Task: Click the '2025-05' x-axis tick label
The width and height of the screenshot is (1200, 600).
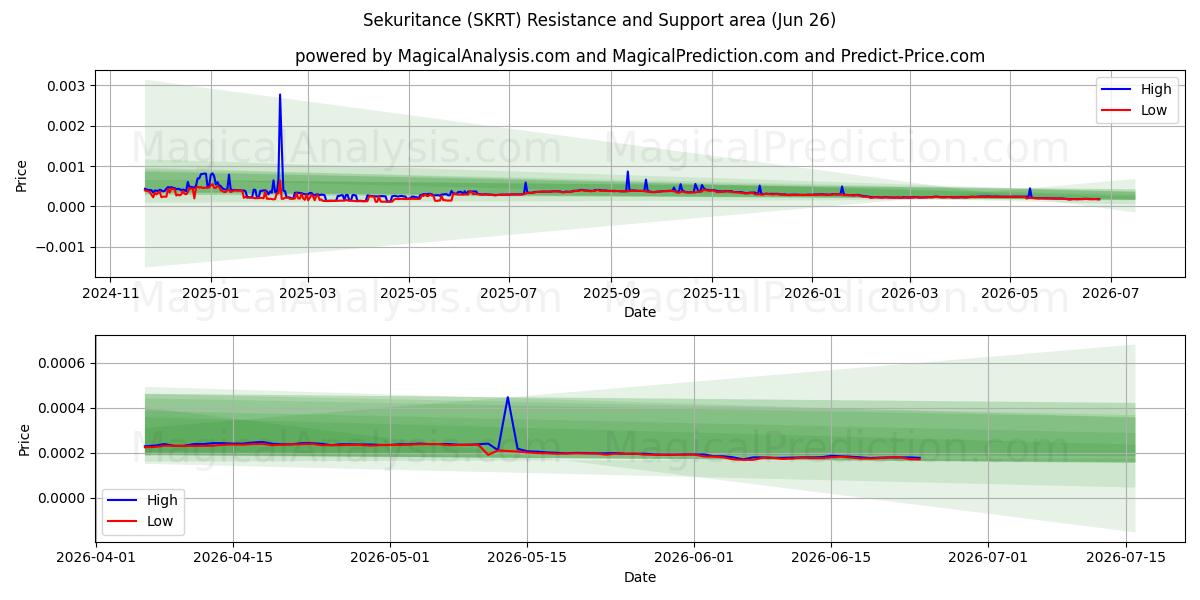Action: pos(409,293)
